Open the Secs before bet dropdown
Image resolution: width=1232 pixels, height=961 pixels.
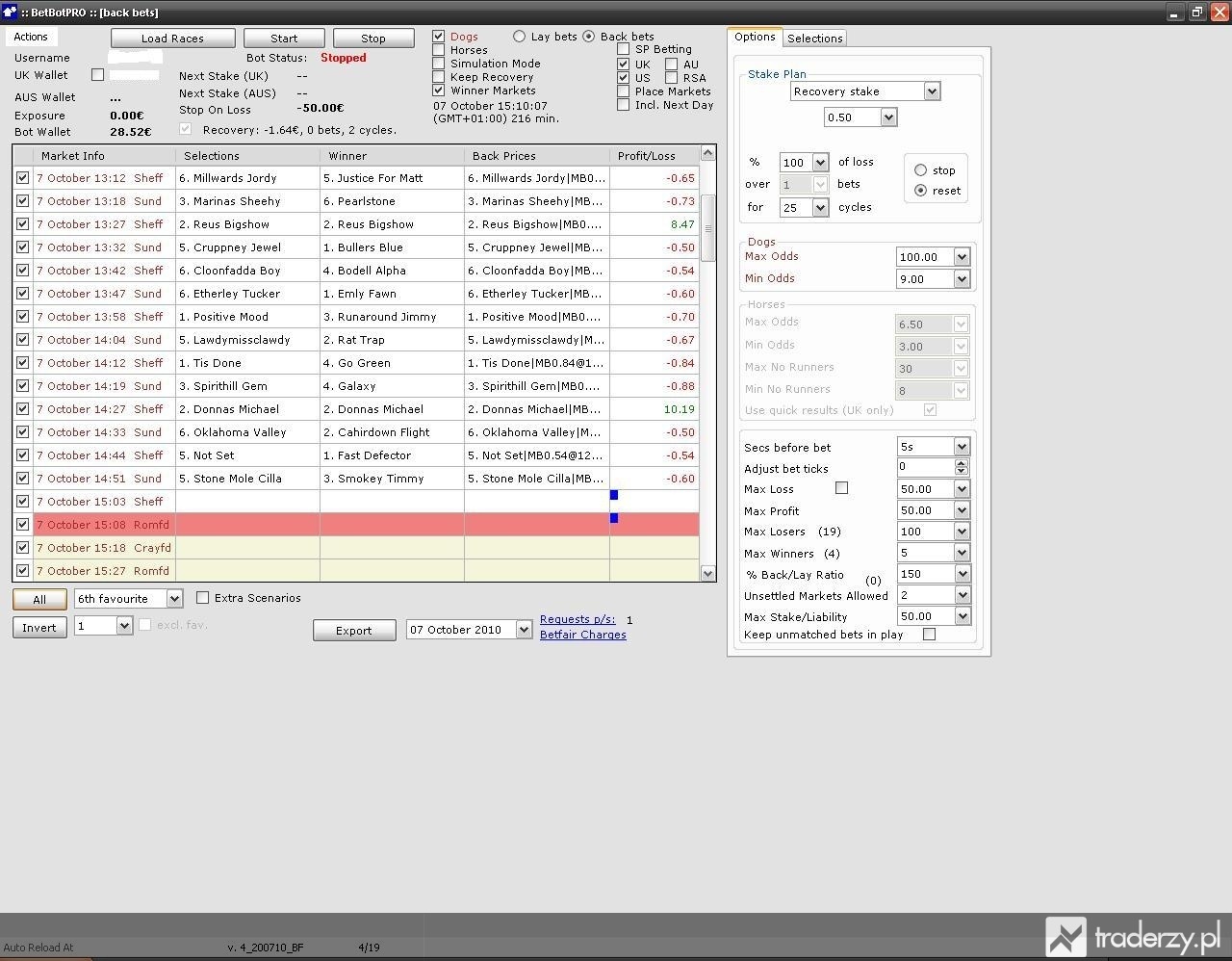click(961, 446)
